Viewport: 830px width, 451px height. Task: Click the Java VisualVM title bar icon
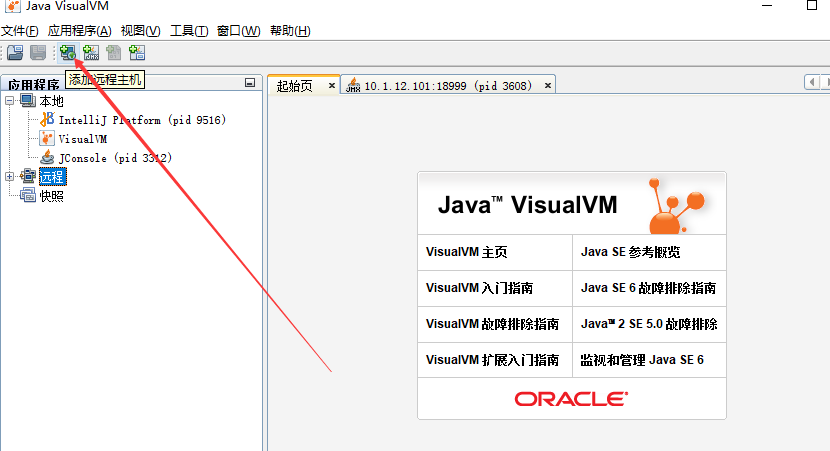(x=12, y=6)
